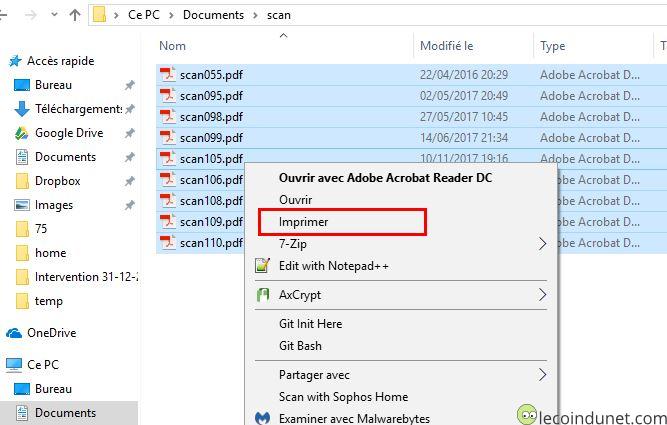Screen dimensions: 667x425
Task: Select the file name scan099.pdf
Action: (x=211, y=138)
